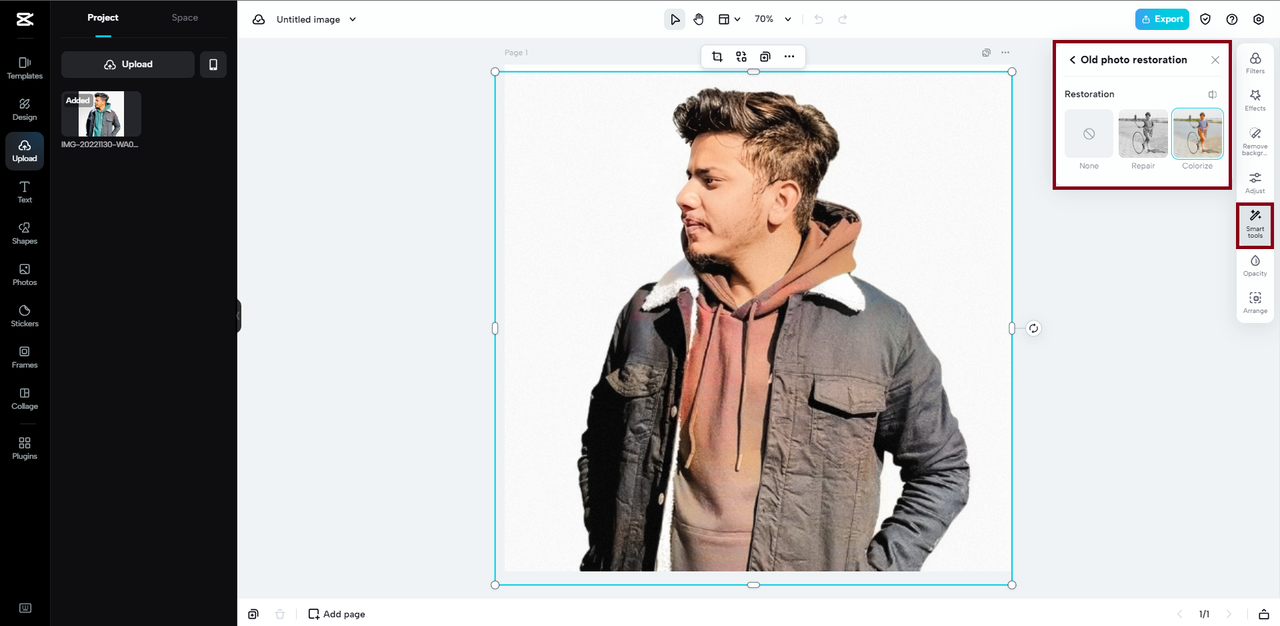
Task: Click the undo arrow
Action: tap(819, 19)
